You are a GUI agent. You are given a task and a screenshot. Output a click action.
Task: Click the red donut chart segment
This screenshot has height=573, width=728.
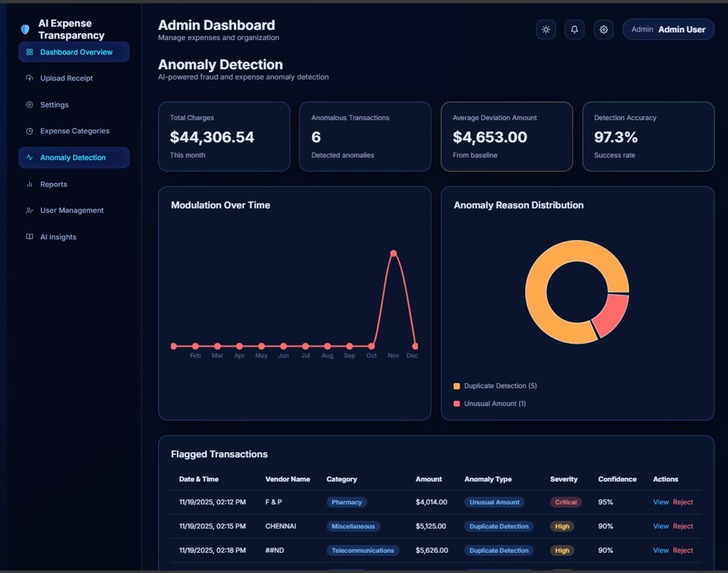(613, 313)
